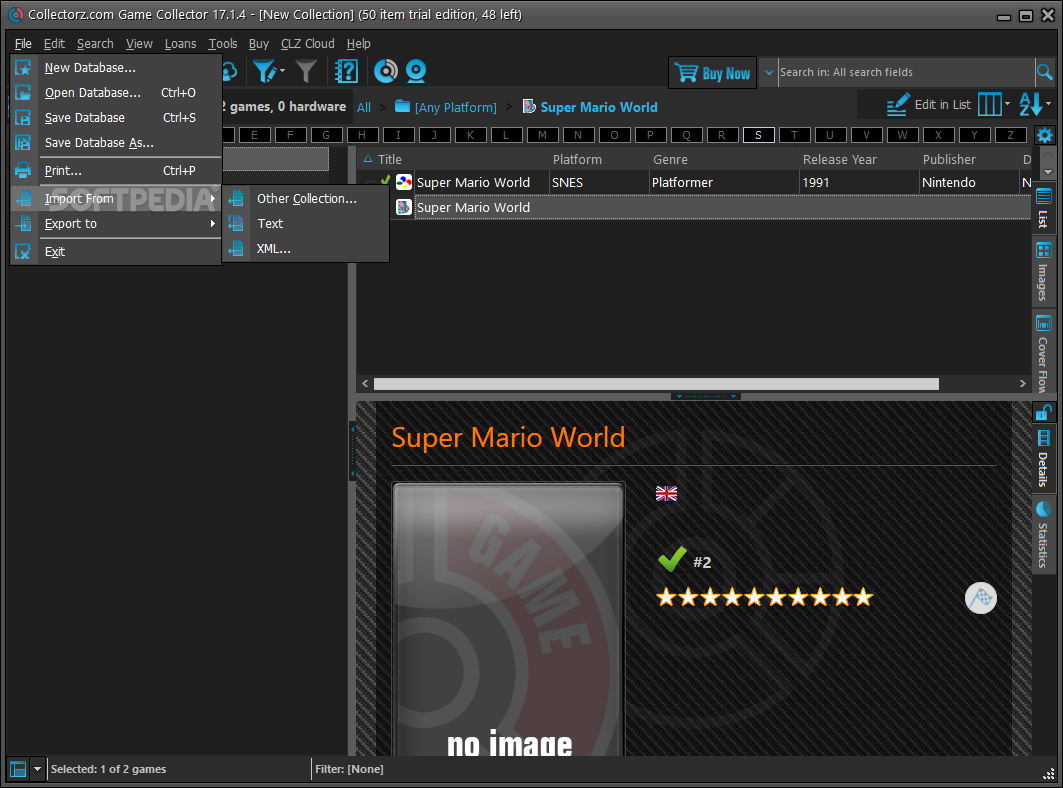The height and width of the screenshot is (788, 1063).
Task: Click the help notebook question mark icon
Action: [346, 71]
